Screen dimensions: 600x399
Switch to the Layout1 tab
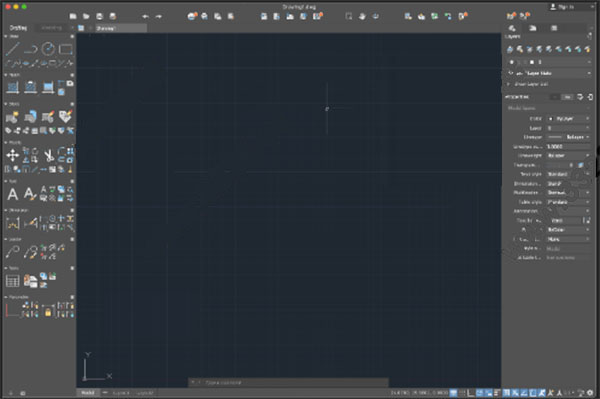click(121, 392)
